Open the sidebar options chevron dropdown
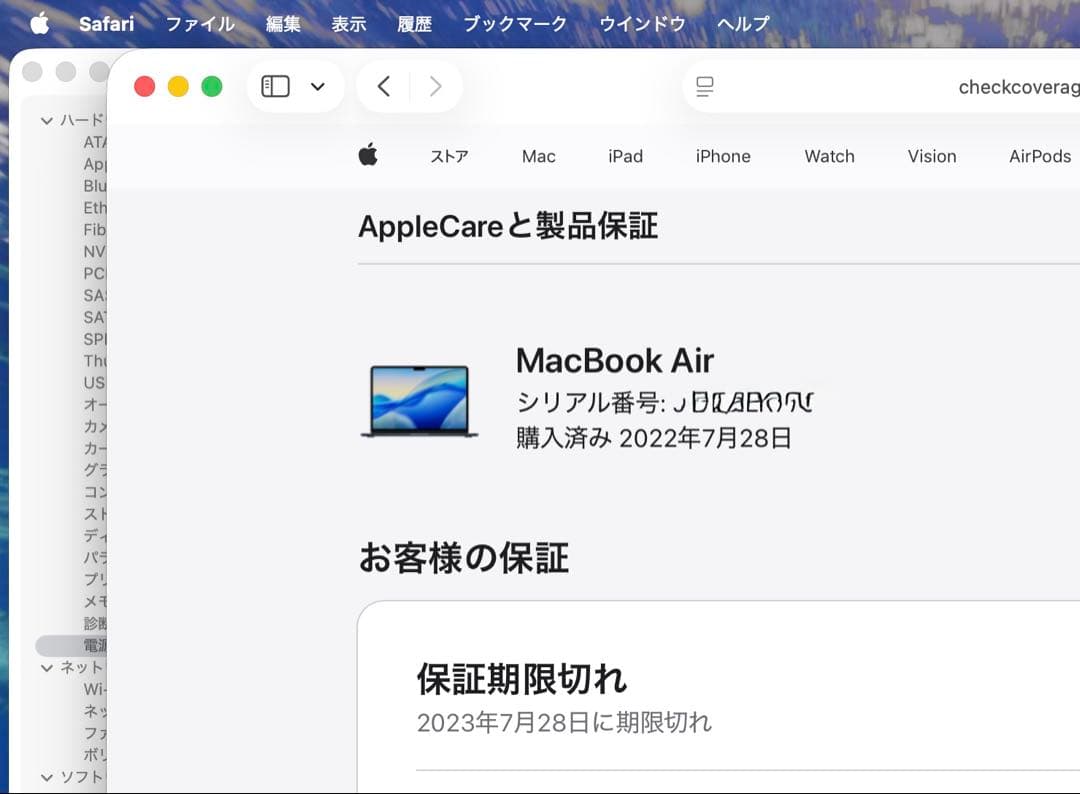 tap(318, 86)
